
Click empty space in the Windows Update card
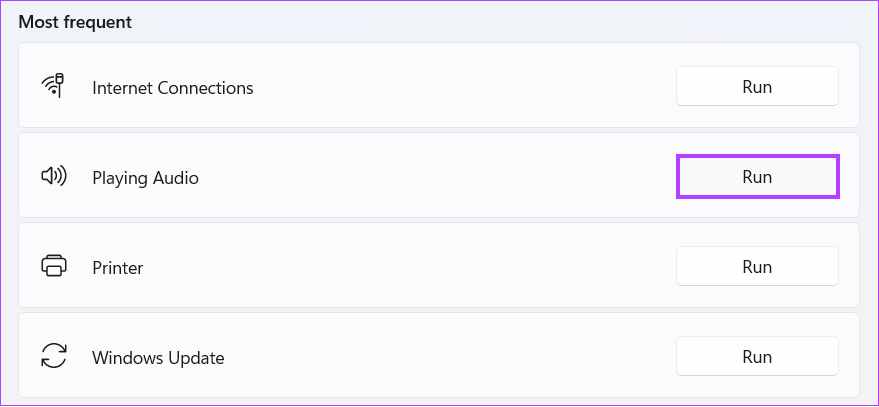[x=448, y=355]
